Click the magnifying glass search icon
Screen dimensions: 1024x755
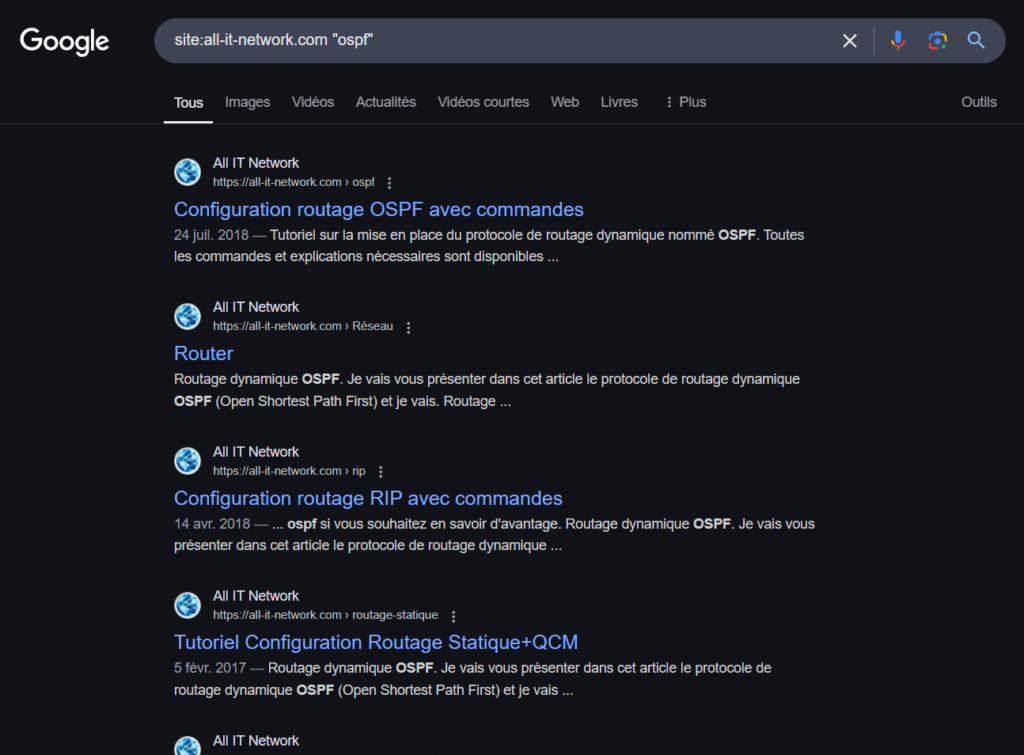(975, 40)
